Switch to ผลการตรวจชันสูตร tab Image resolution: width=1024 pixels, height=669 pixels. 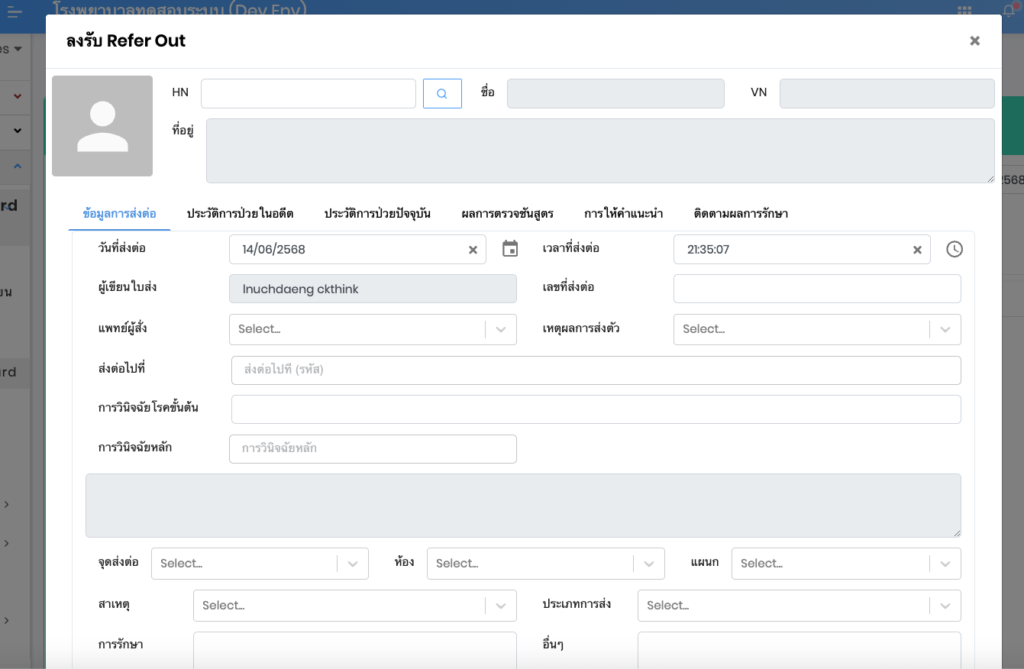(507, 214)
